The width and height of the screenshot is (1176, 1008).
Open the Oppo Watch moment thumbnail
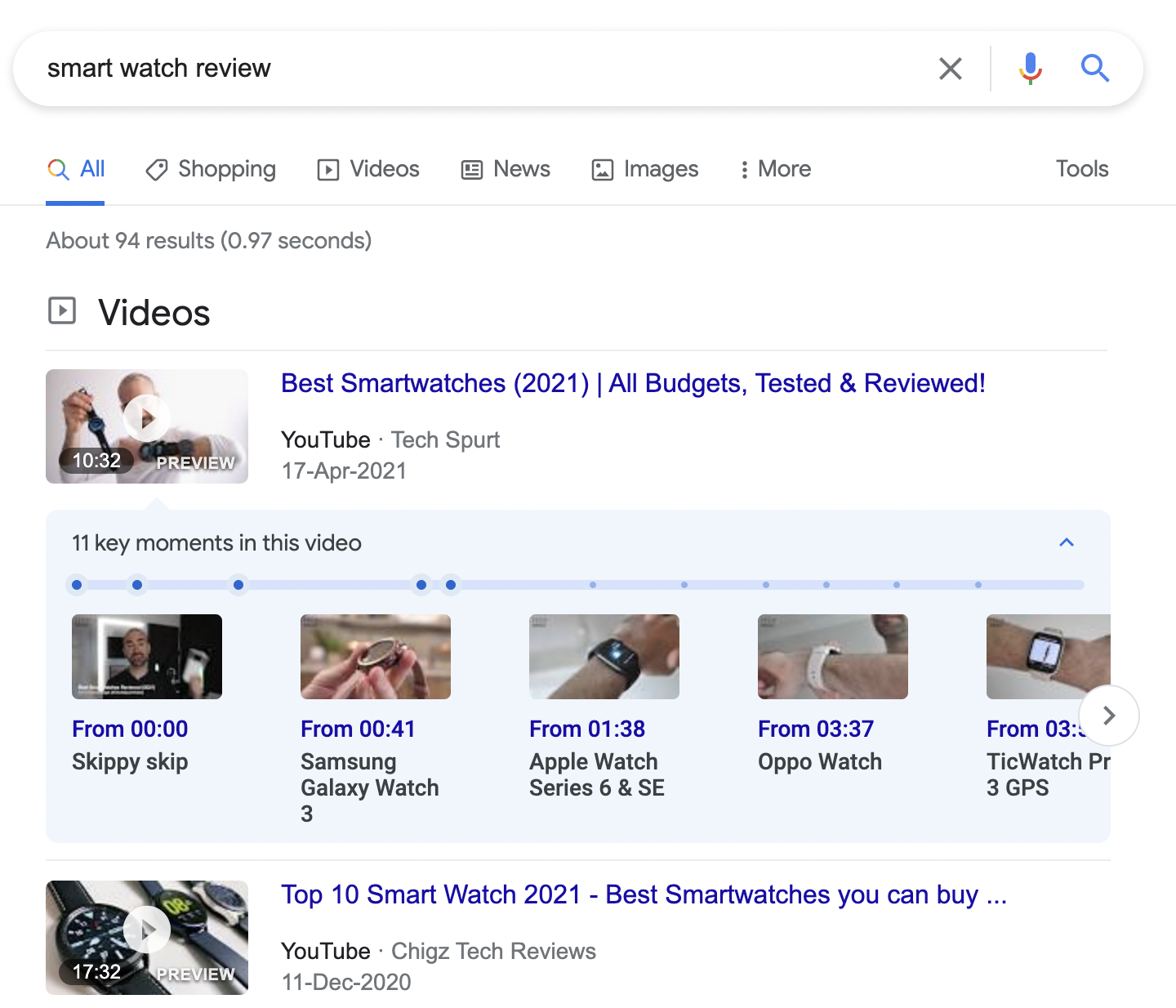click(x=833, y=657)
